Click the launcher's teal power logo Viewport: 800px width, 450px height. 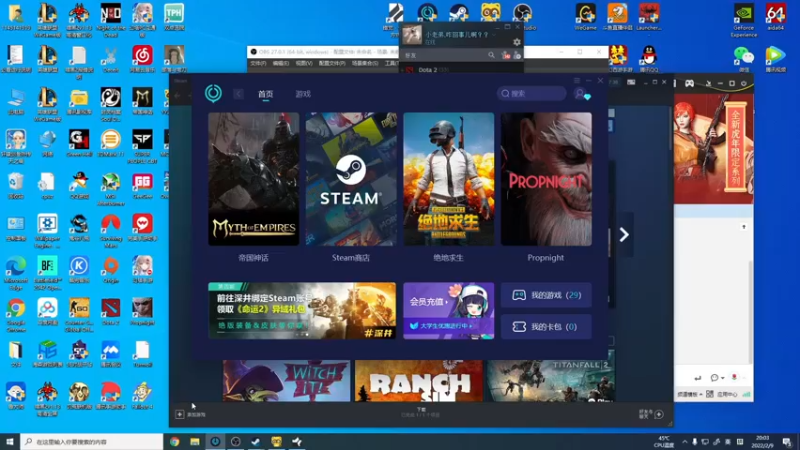[213, 93]
